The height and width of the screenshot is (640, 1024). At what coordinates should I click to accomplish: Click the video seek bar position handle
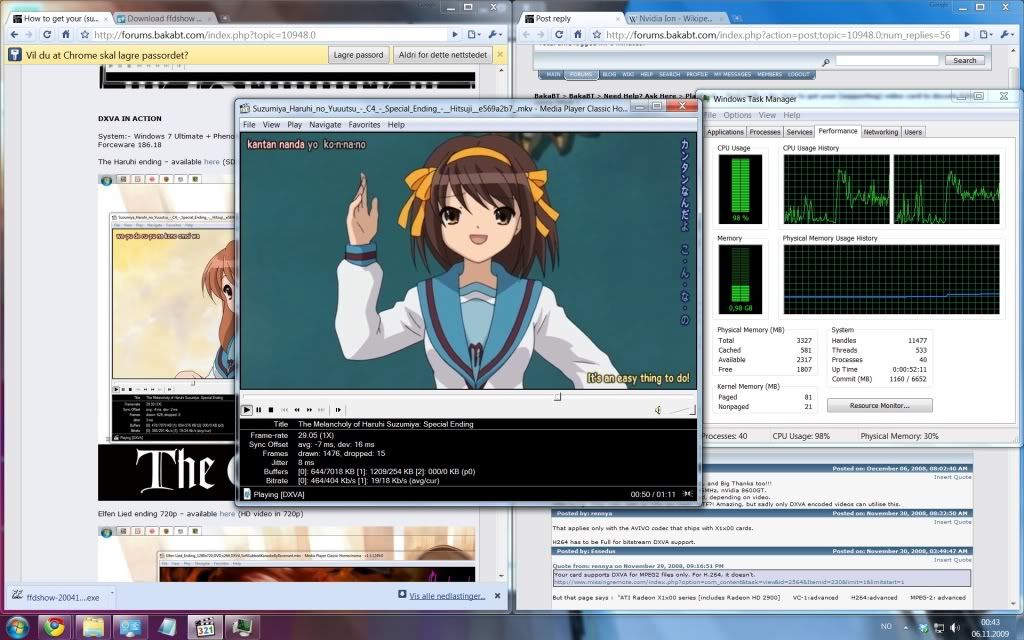(557, 396)
